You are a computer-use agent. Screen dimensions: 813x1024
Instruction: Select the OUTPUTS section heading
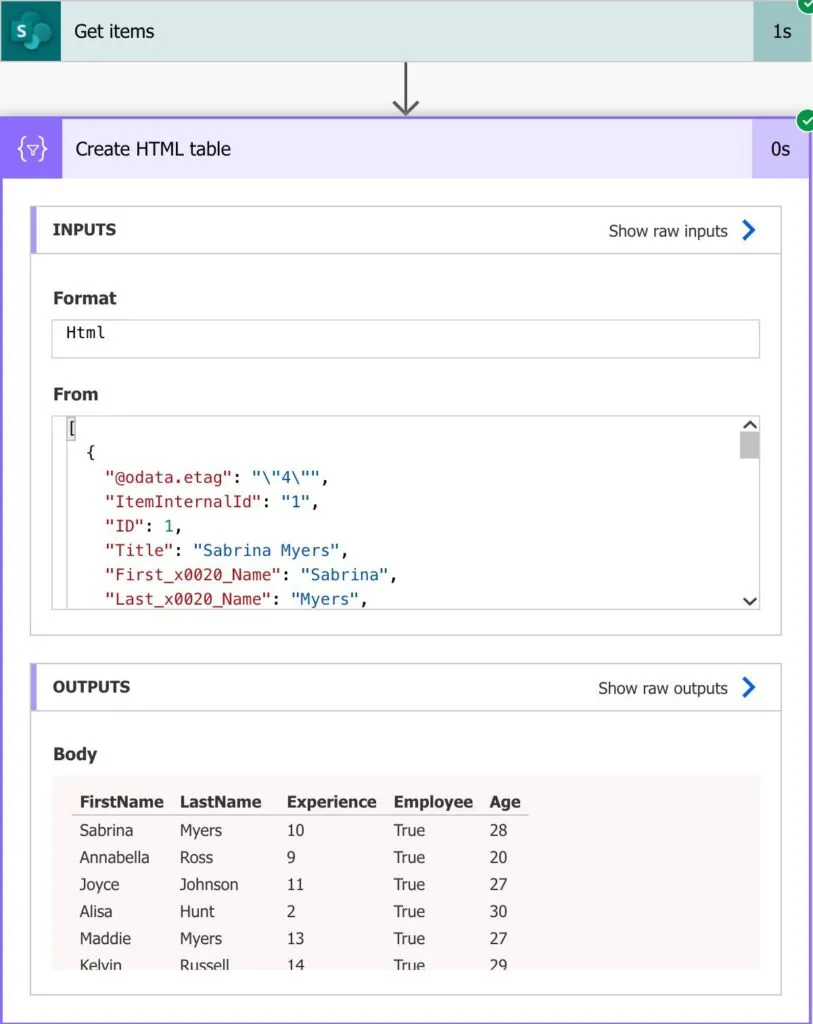[91, 687]
